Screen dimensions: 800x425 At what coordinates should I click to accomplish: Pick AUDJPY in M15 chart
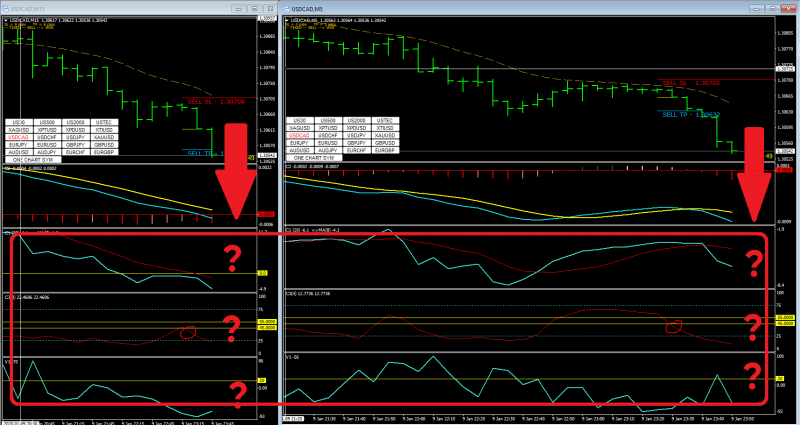[x=47, y=152]
